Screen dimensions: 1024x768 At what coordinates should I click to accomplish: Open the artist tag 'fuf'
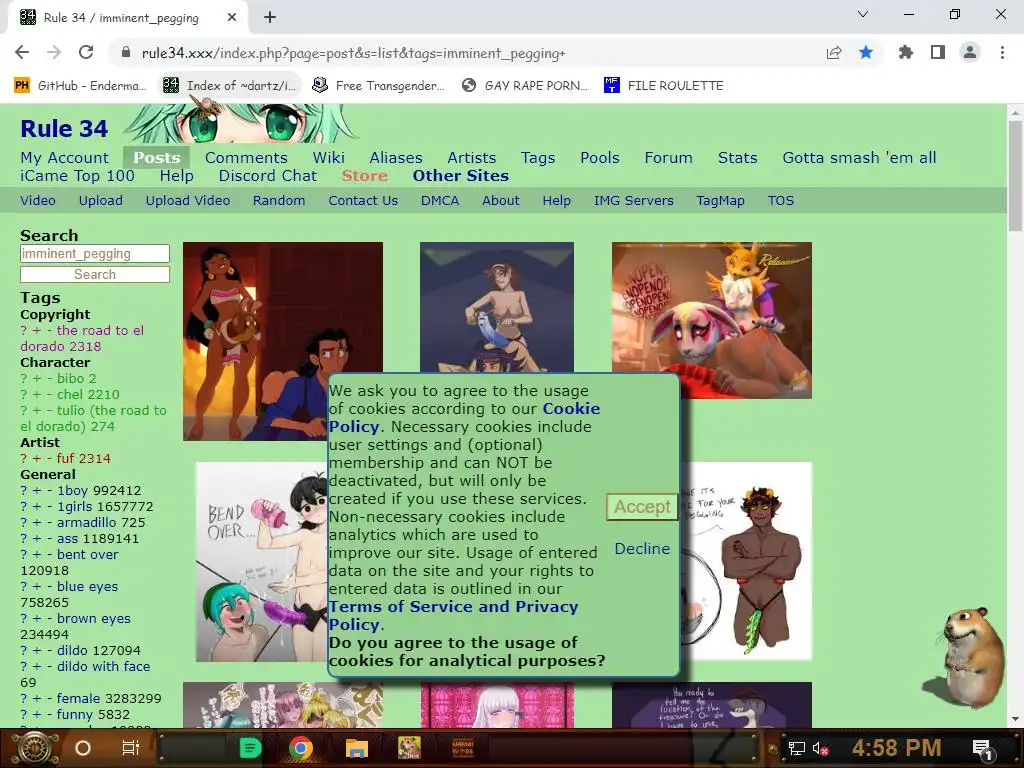coord(65,458)
